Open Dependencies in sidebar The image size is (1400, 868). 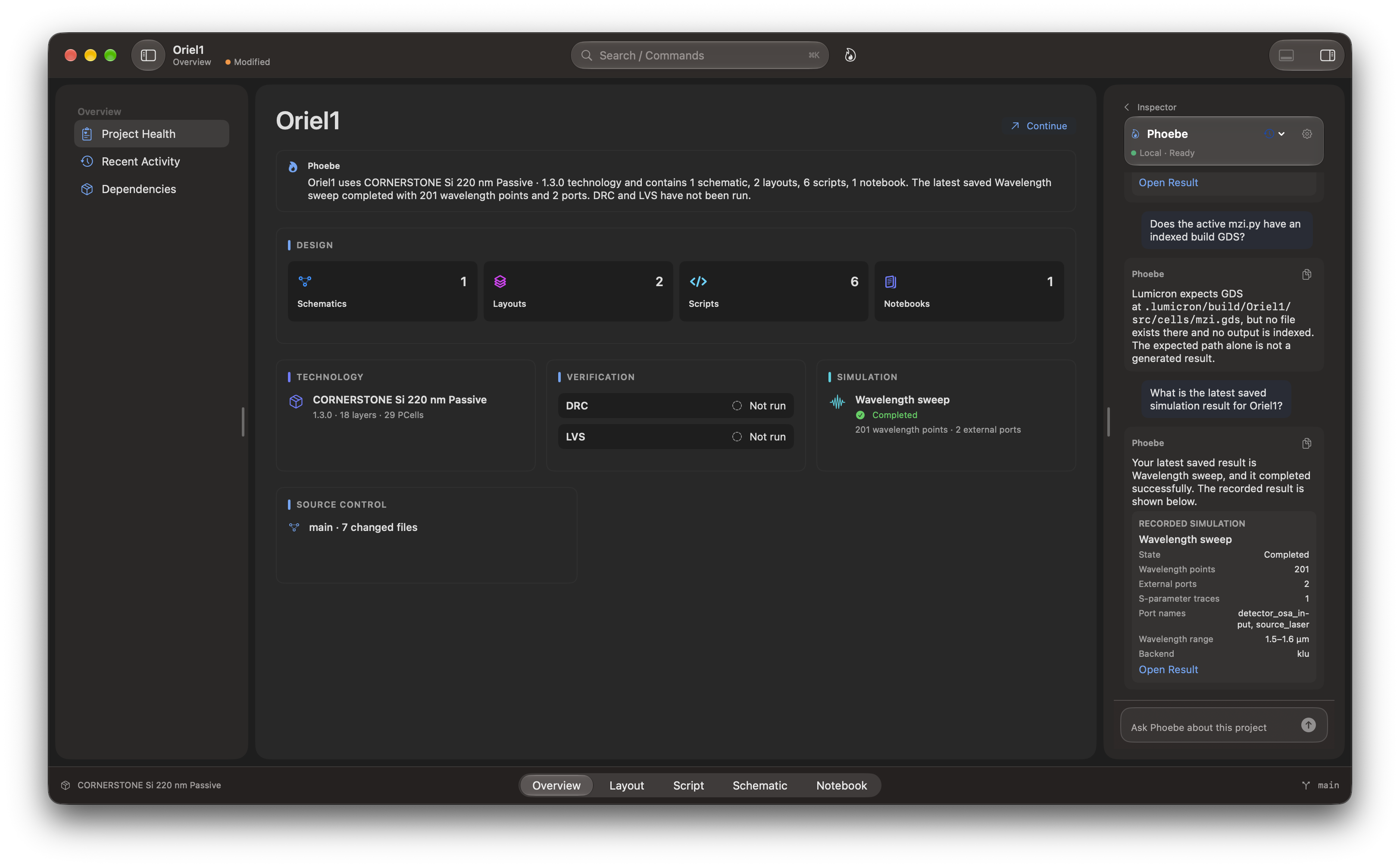pyautogui.click(x=152, y=189)
